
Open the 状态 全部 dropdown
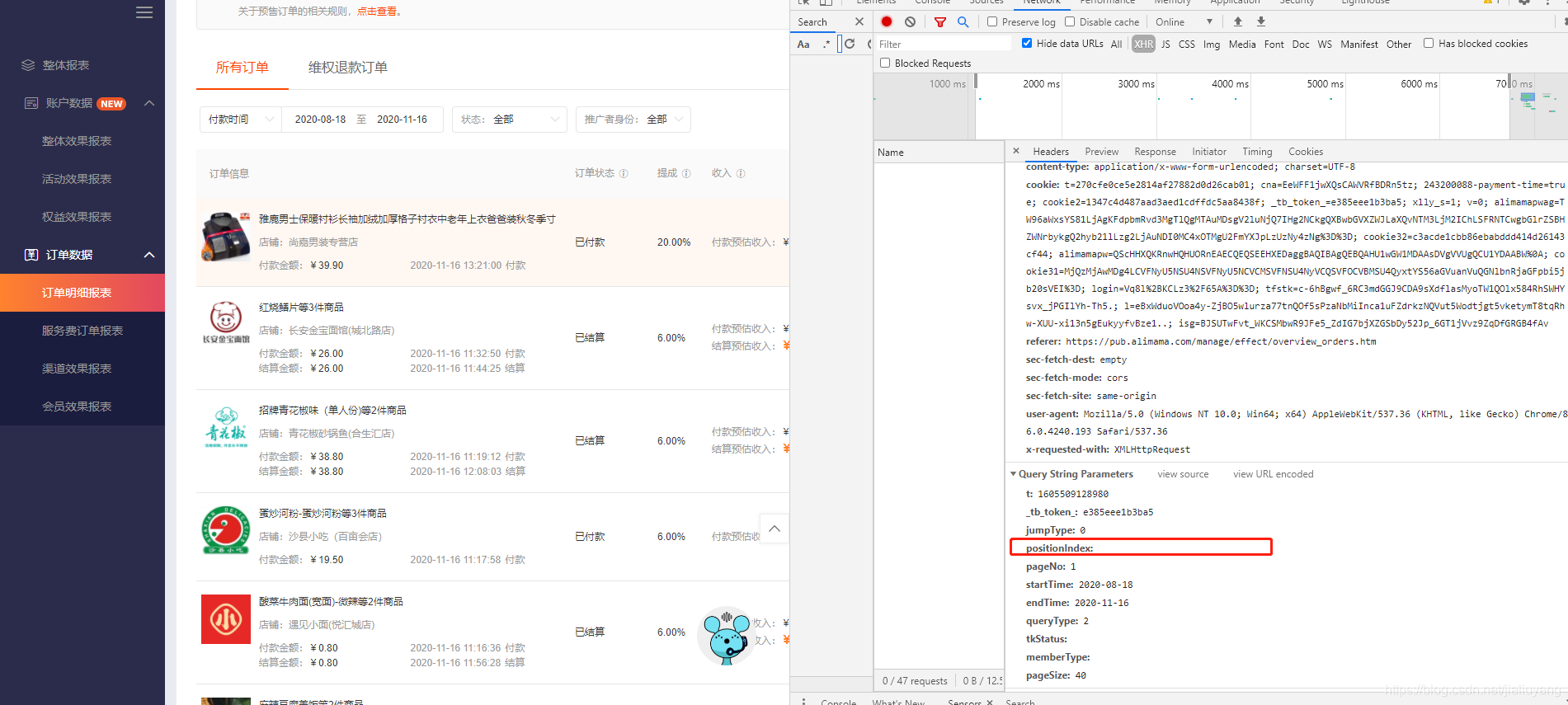click(x=510, y=120)
